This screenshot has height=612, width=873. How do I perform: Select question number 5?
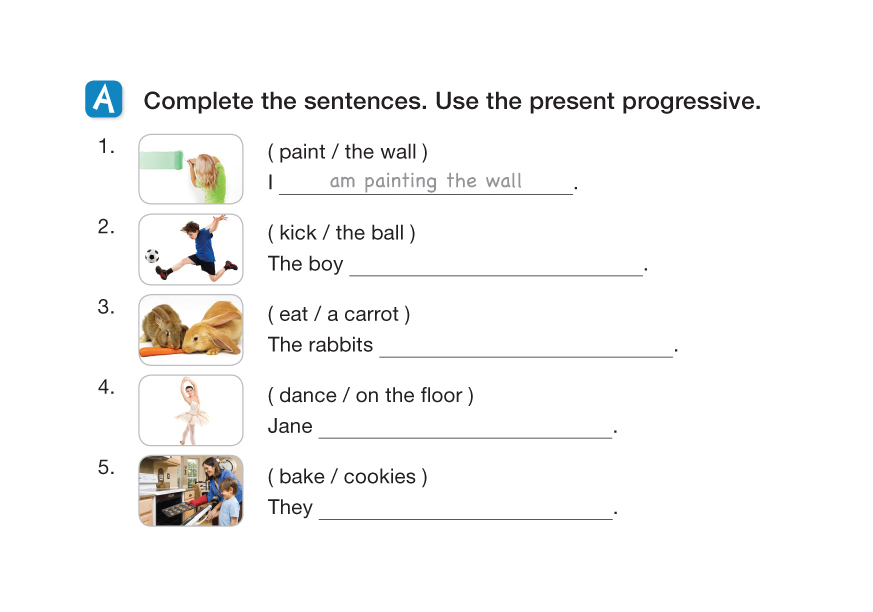(x=106, y=468)
